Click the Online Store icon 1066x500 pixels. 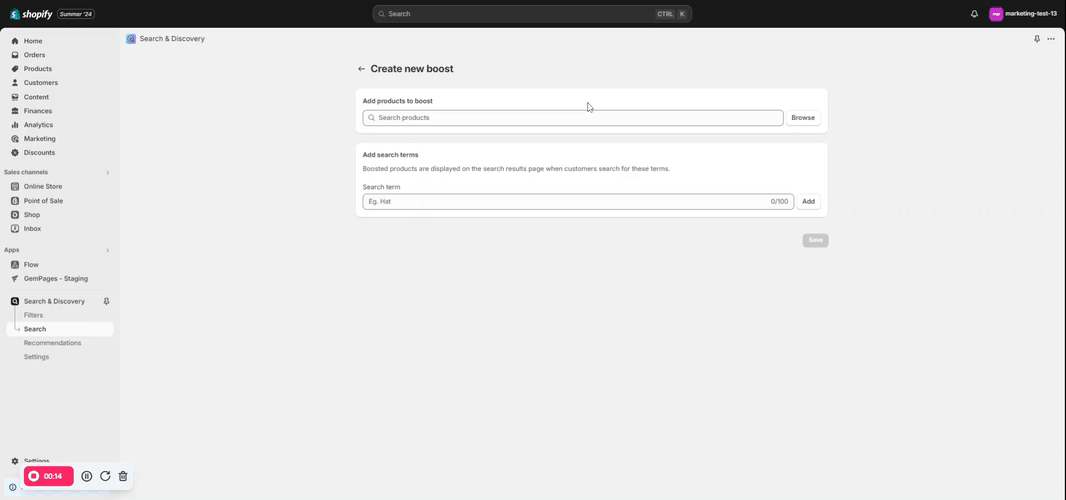click(x=15, y=186)
